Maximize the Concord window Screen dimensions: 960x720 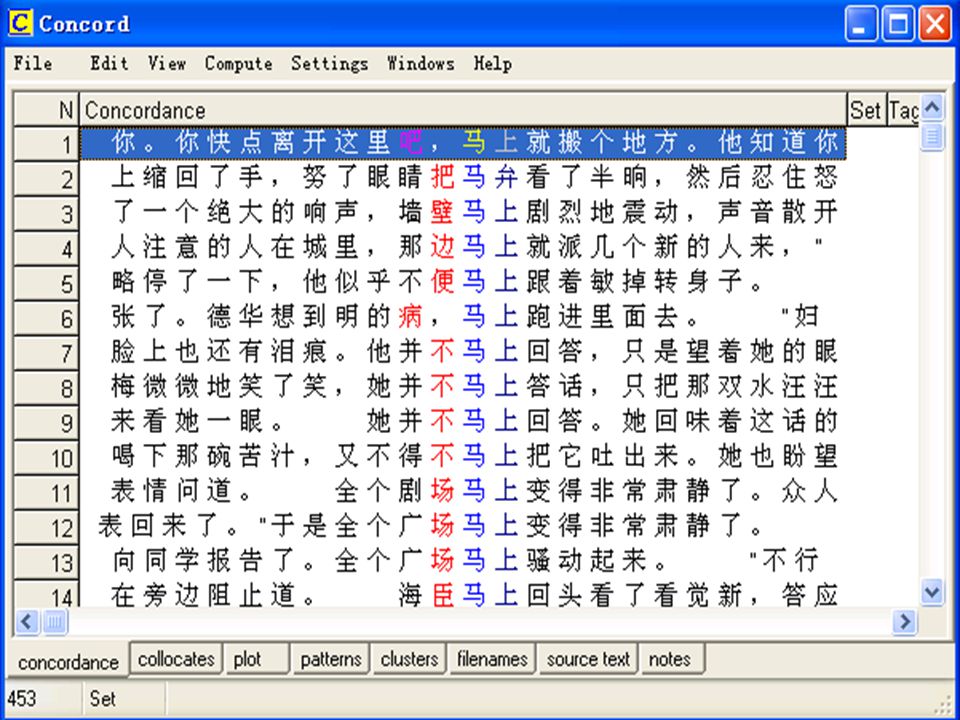pyautogui.click(x=898, y=24)
